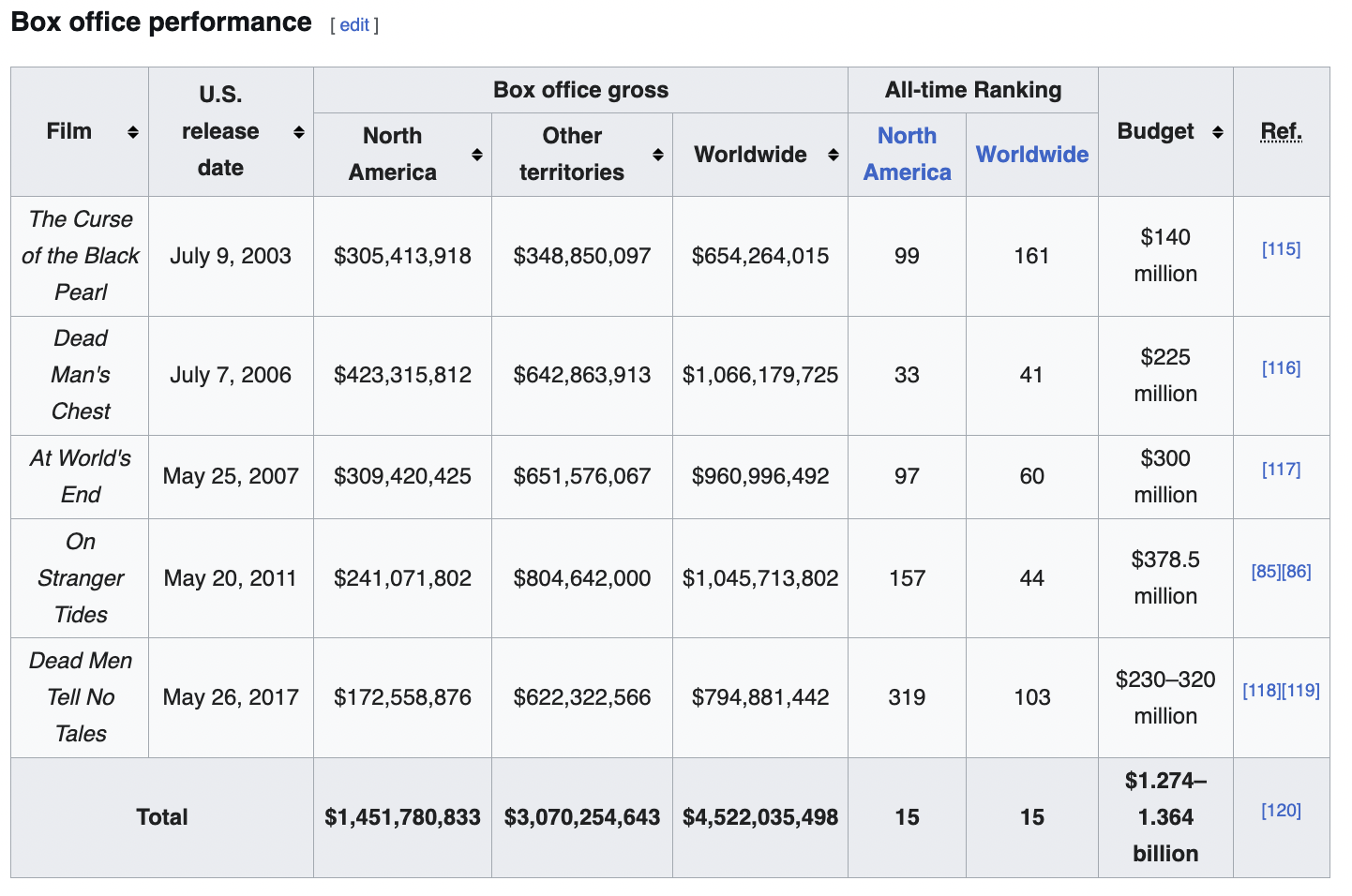The width and height of the screenshot is (1352, 896).
Task: Open Worldwide all-time ranking link
Action: [1031, 155]
